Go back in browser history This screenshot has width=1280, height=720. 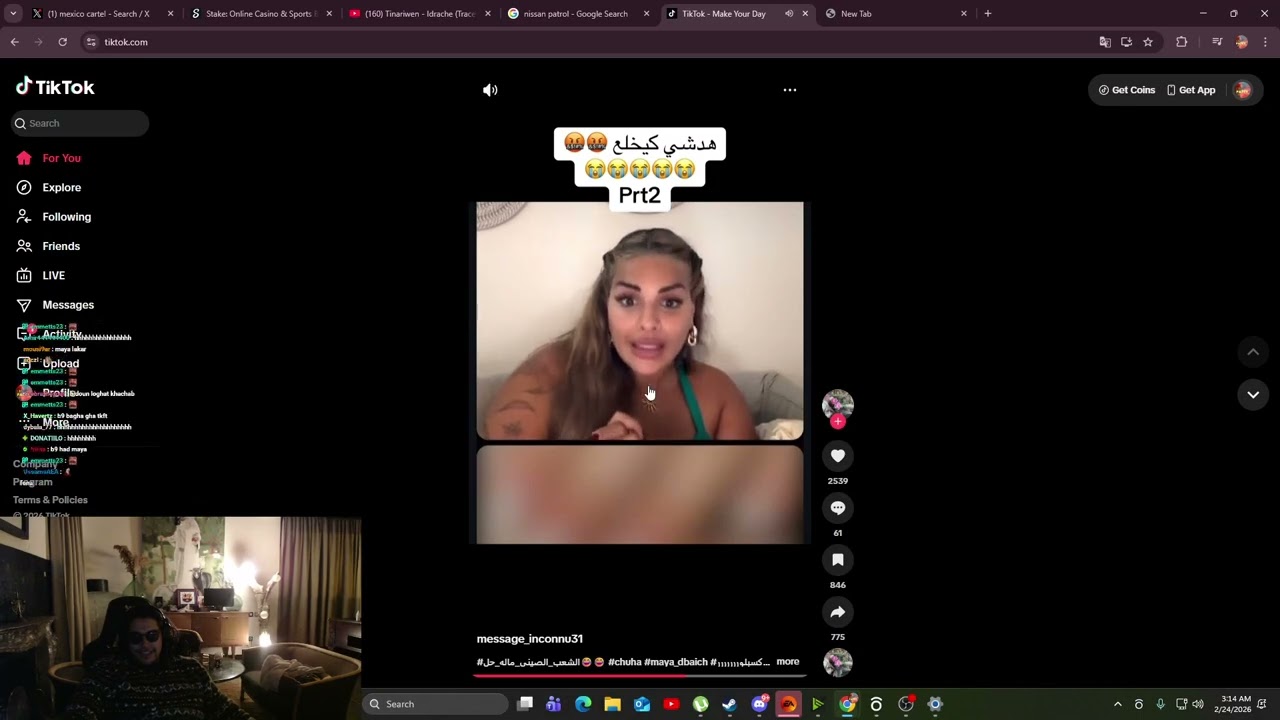tap(15, 42)
